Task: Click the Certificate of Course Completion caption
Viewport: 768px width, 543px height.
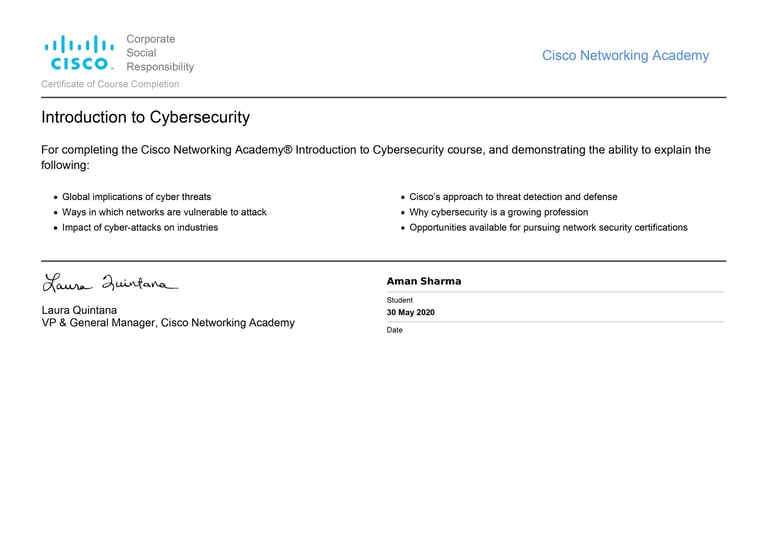Action: tap(110, 84)
